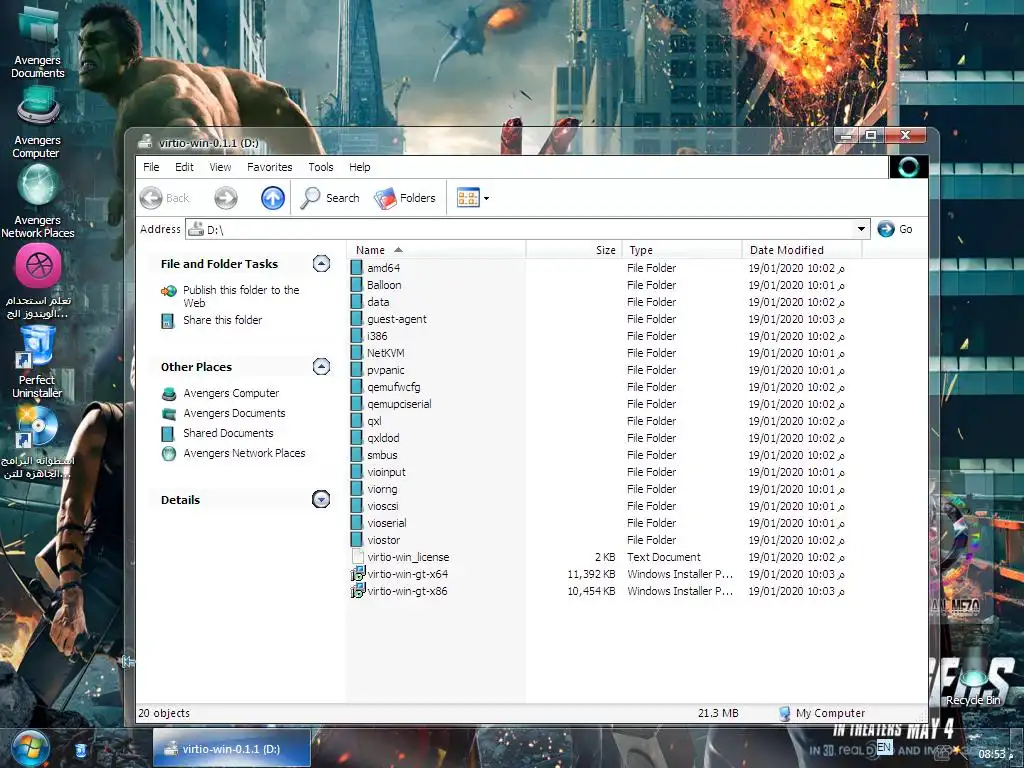Click the quick launch icon beside Start
This screenshot has height=768, width=1024.
click(x=80, y=750)
